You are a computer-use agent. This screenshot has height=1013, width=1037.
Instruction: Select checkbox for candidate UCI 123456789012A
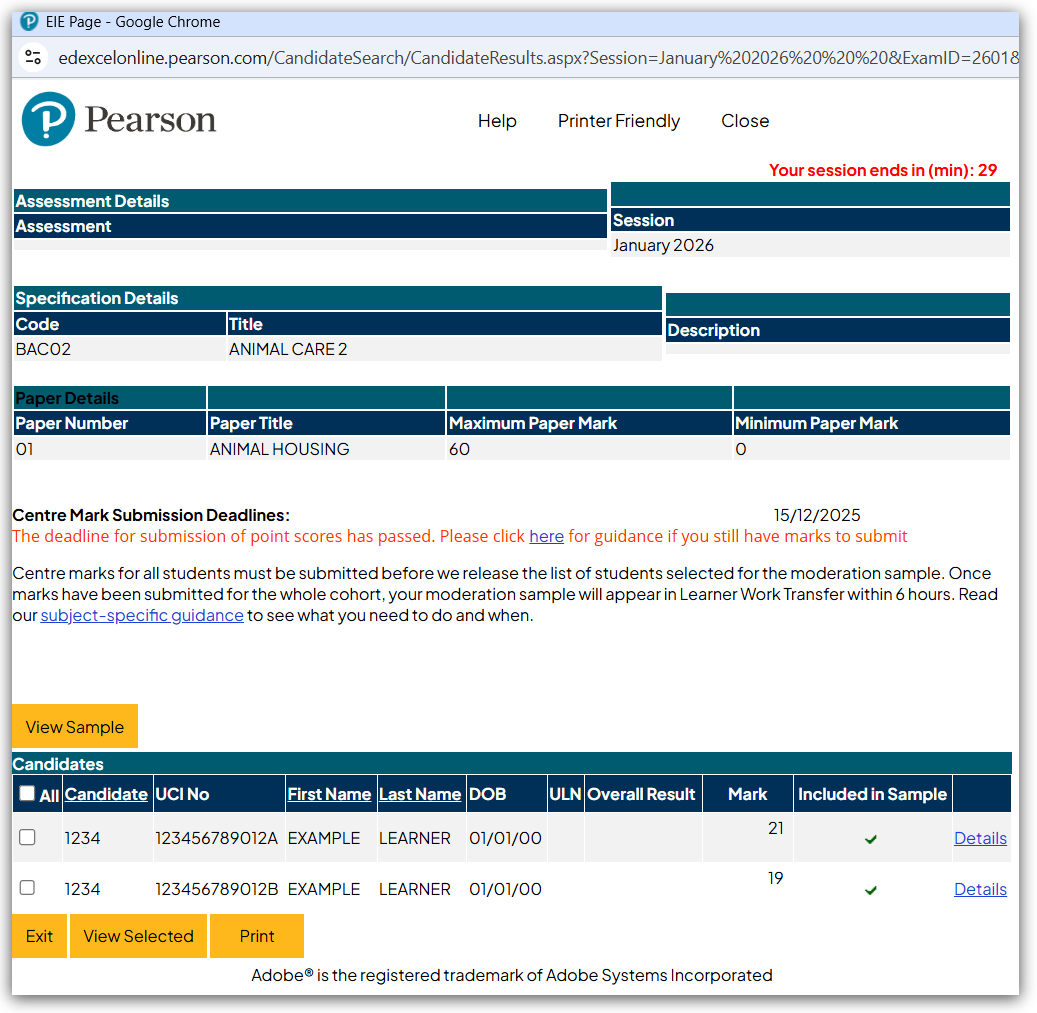pos(27,838)
